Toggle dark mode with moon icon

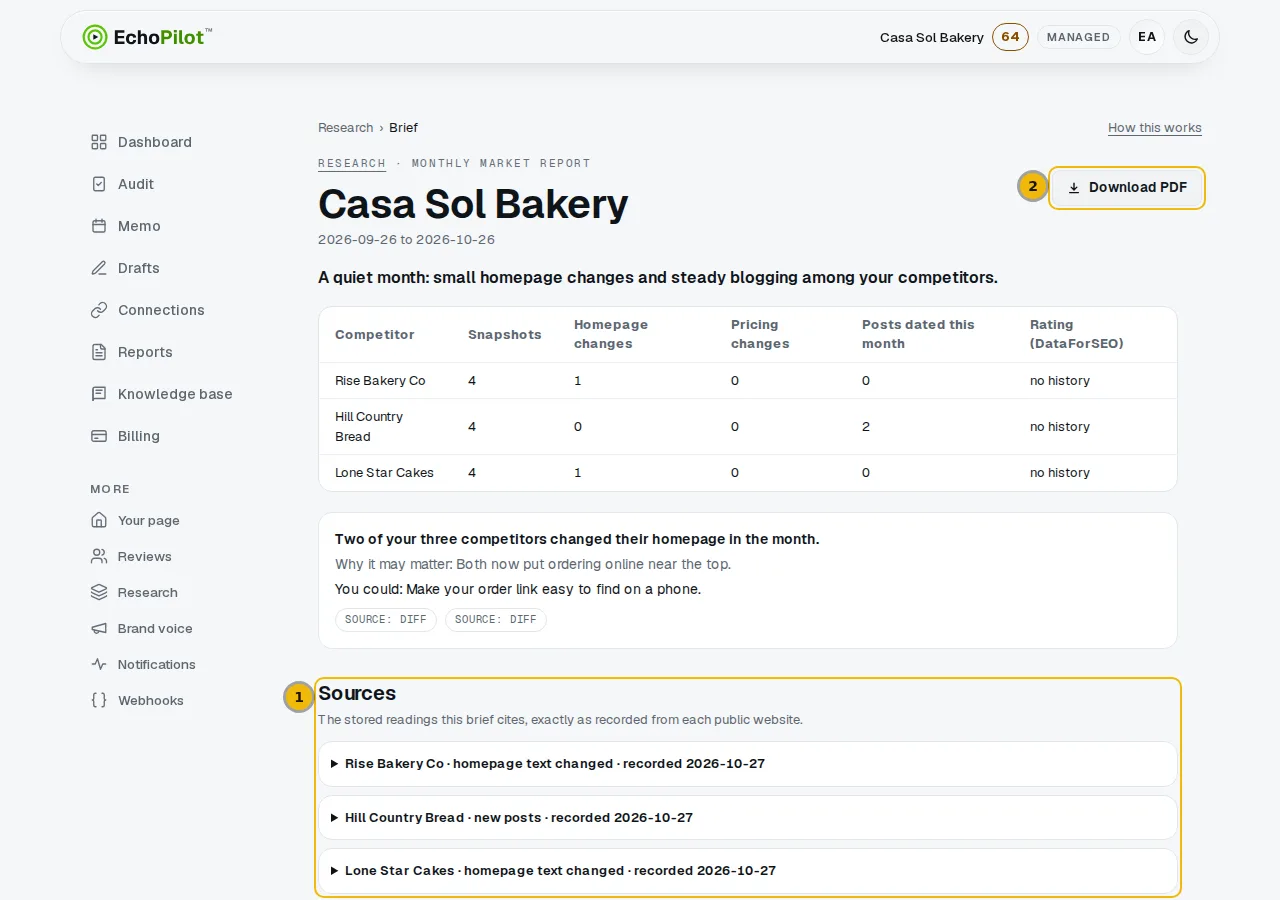(x=1191, y=37)
